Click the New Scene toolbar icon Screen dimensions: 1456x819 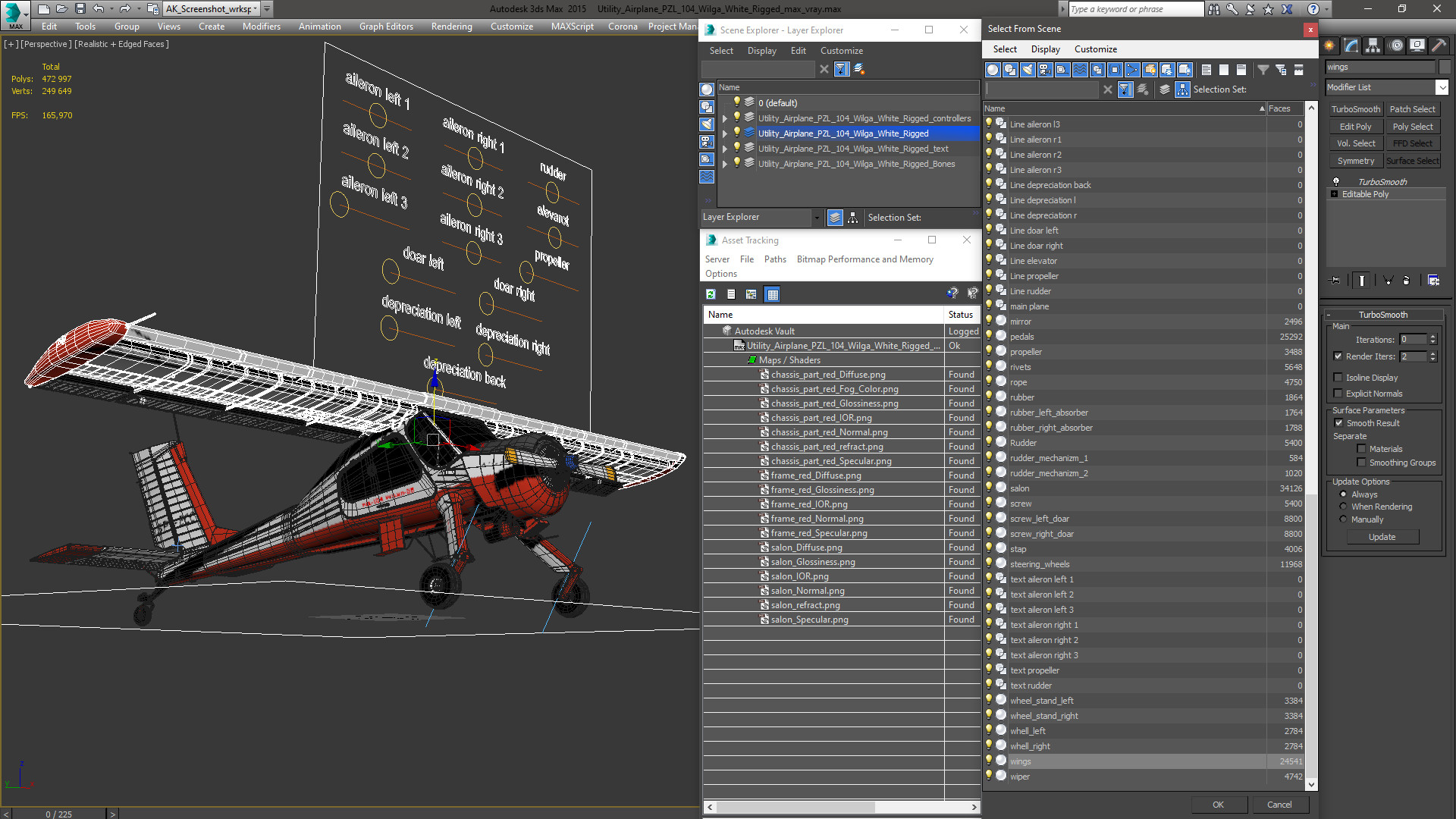click(43, 9)
